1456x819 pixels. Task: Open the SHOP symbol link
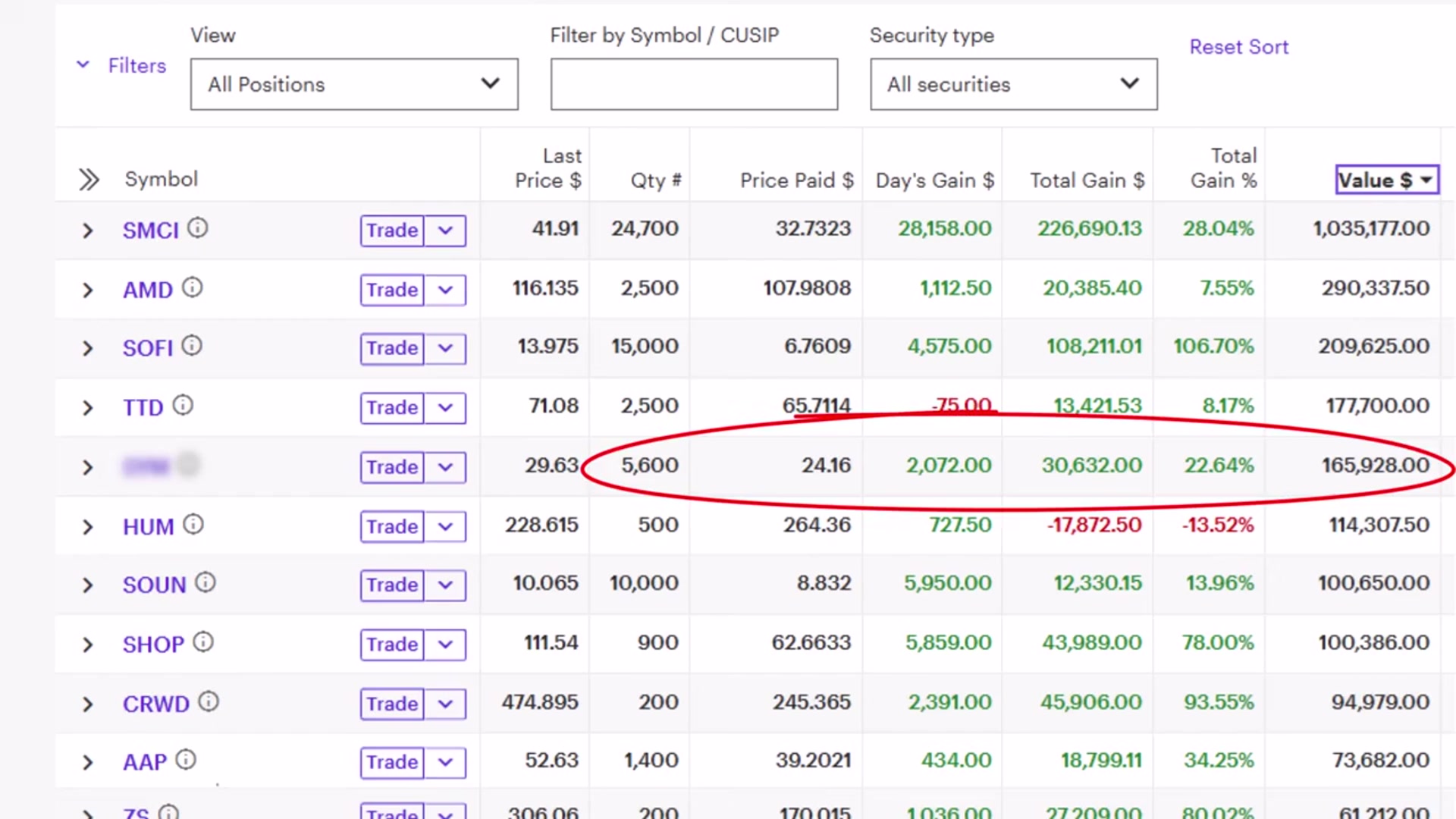click(154, 645)
